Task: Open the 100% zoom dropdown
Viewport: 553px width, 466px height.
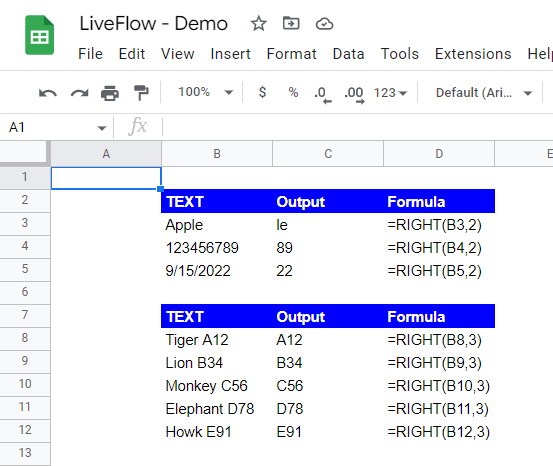Action: tap(205, 92)
